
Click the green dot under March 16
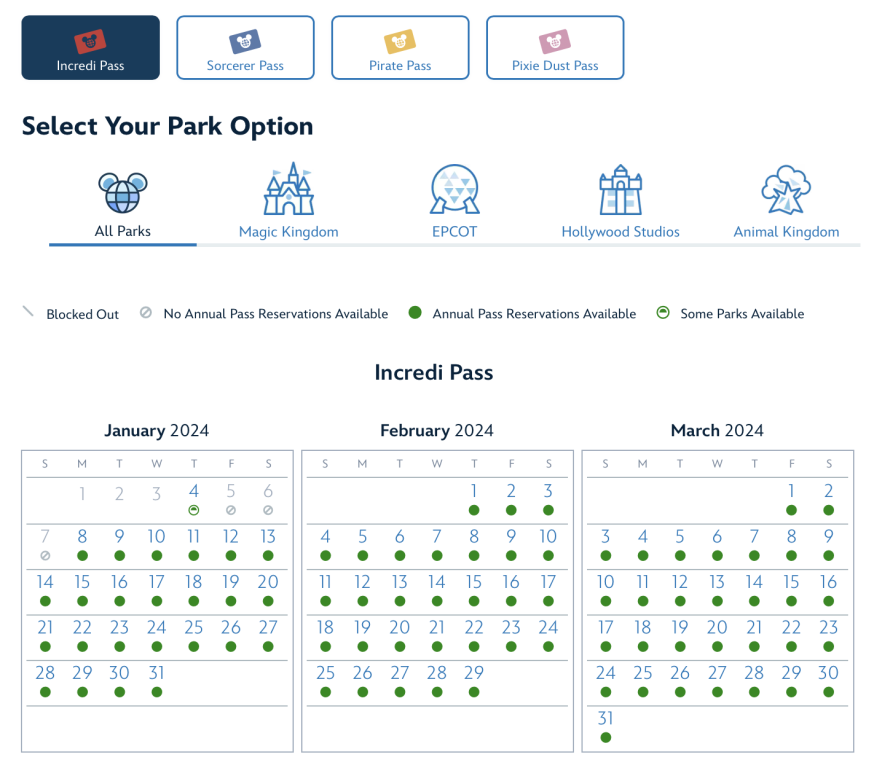tap(829, 601)
